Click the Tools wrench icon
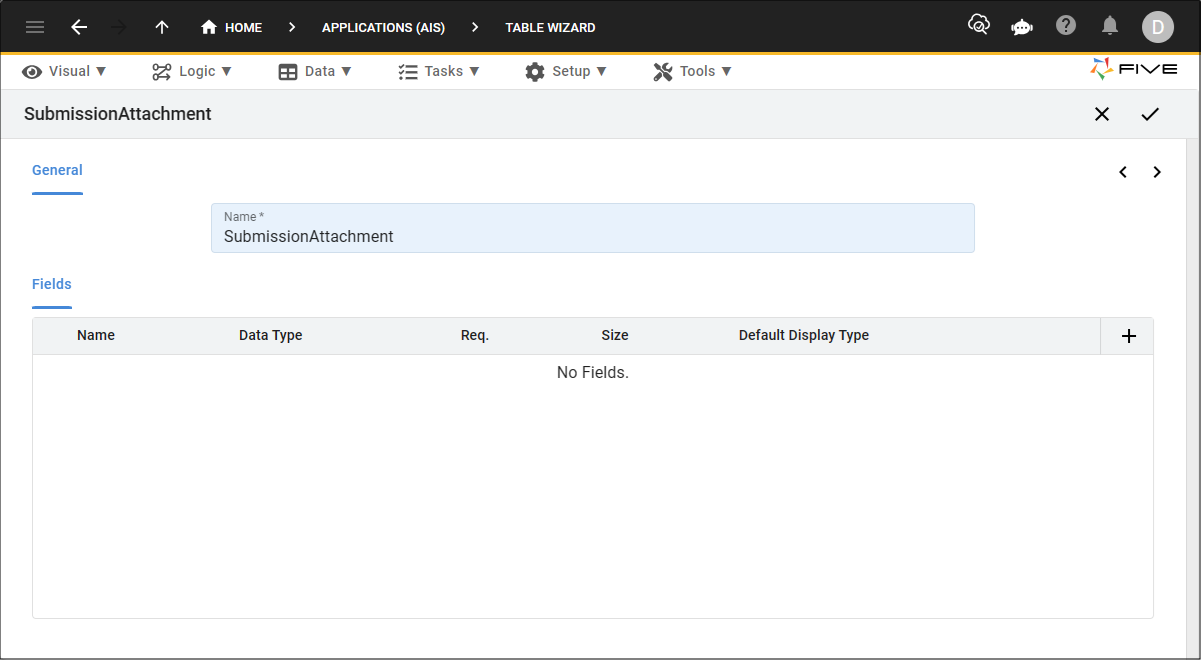 [662, 71]
